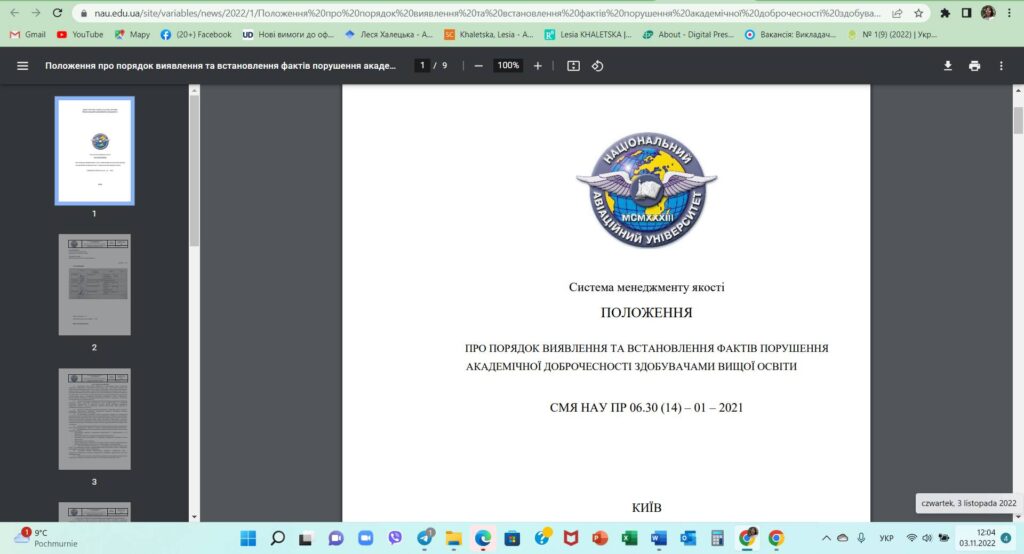The width and height of the screenshot is (1024, 554).
Task: Print the PDF document
Action: (974, 66)
